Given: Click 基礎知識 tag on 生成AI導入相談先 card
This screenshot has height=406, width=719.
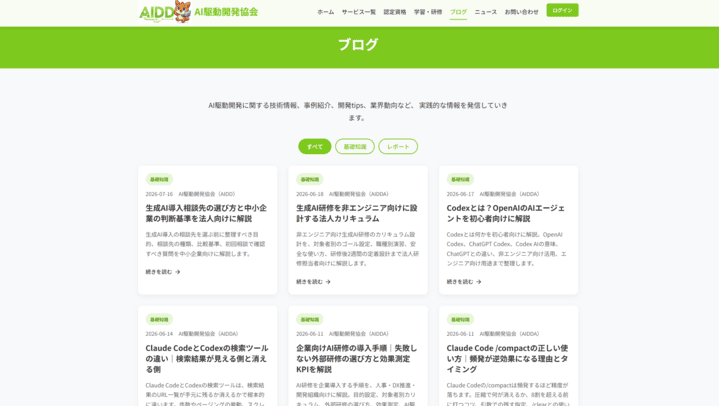Looking at the screenshot, I should [x=159, y=179].
